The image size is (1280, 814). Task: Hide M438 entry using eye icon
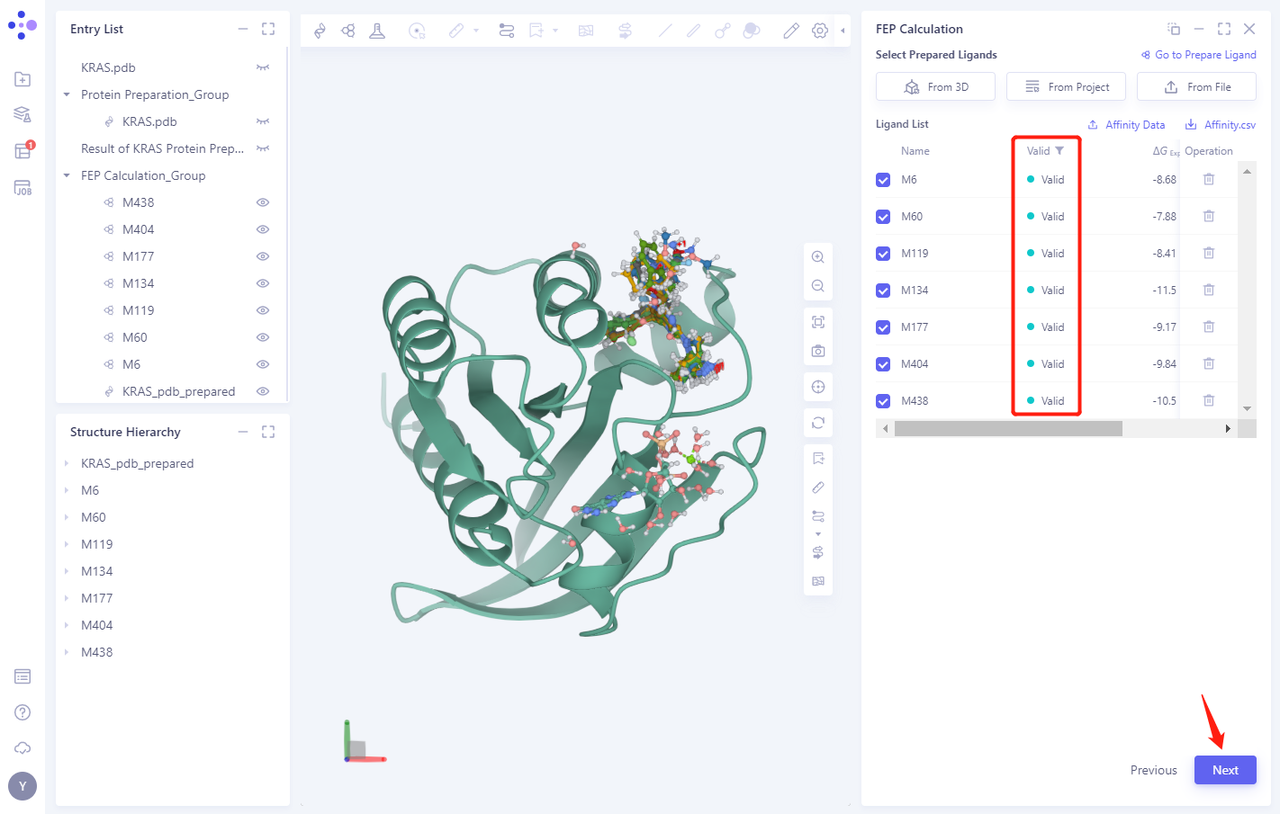(263, 202)
